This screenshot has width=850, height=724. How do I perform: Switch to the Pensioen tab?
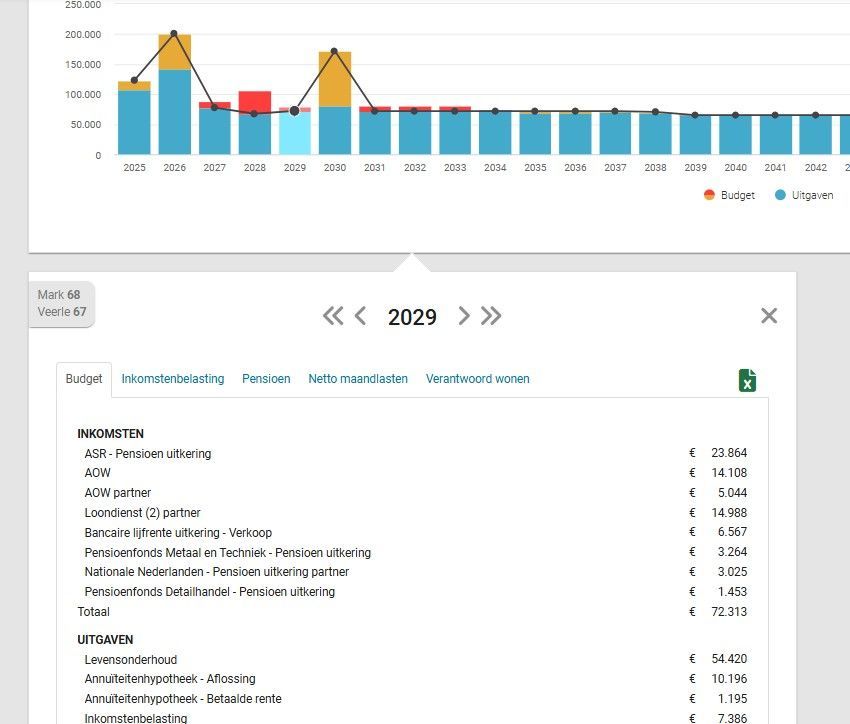(x=266, y=379)
